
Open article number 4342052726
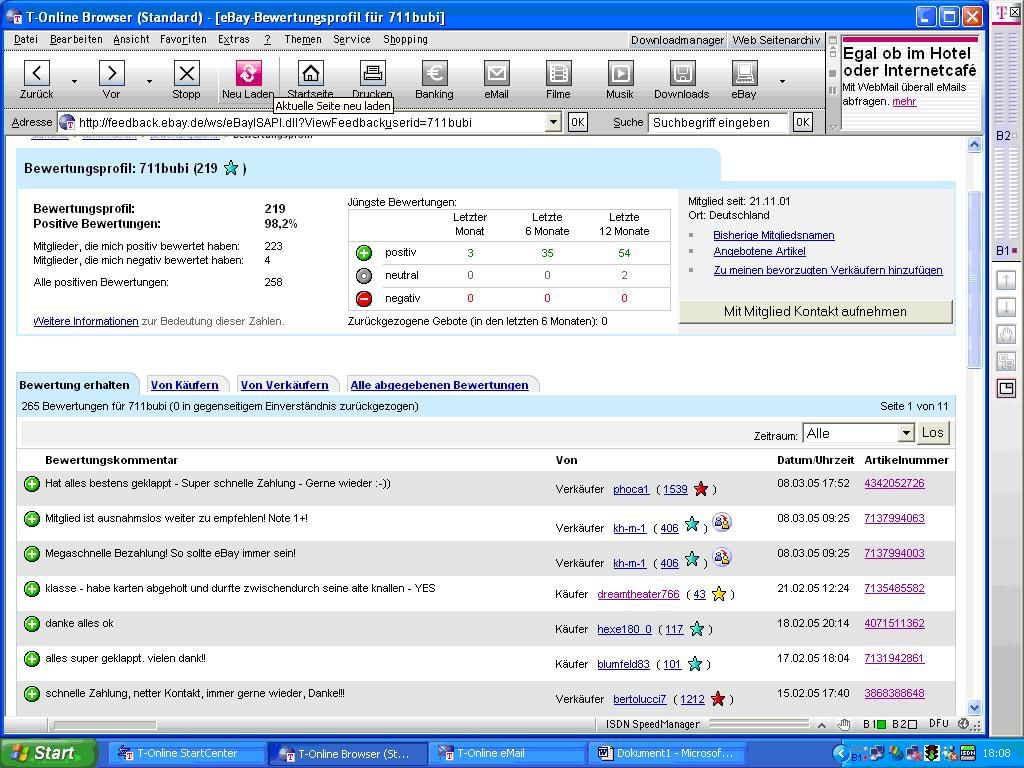coord(894,483)
